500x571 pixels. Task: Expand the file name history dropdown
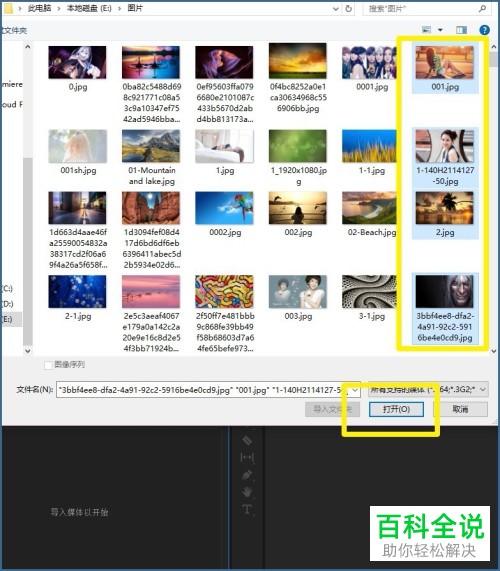355,390
